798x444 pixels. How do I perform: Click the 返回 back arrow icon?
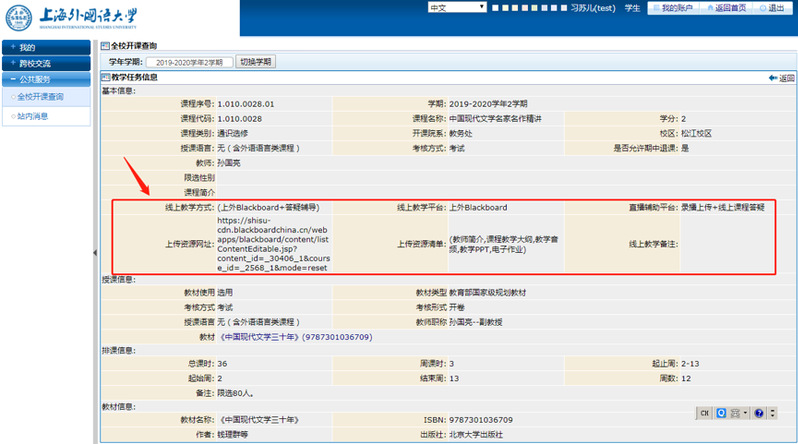pos(772,78)
